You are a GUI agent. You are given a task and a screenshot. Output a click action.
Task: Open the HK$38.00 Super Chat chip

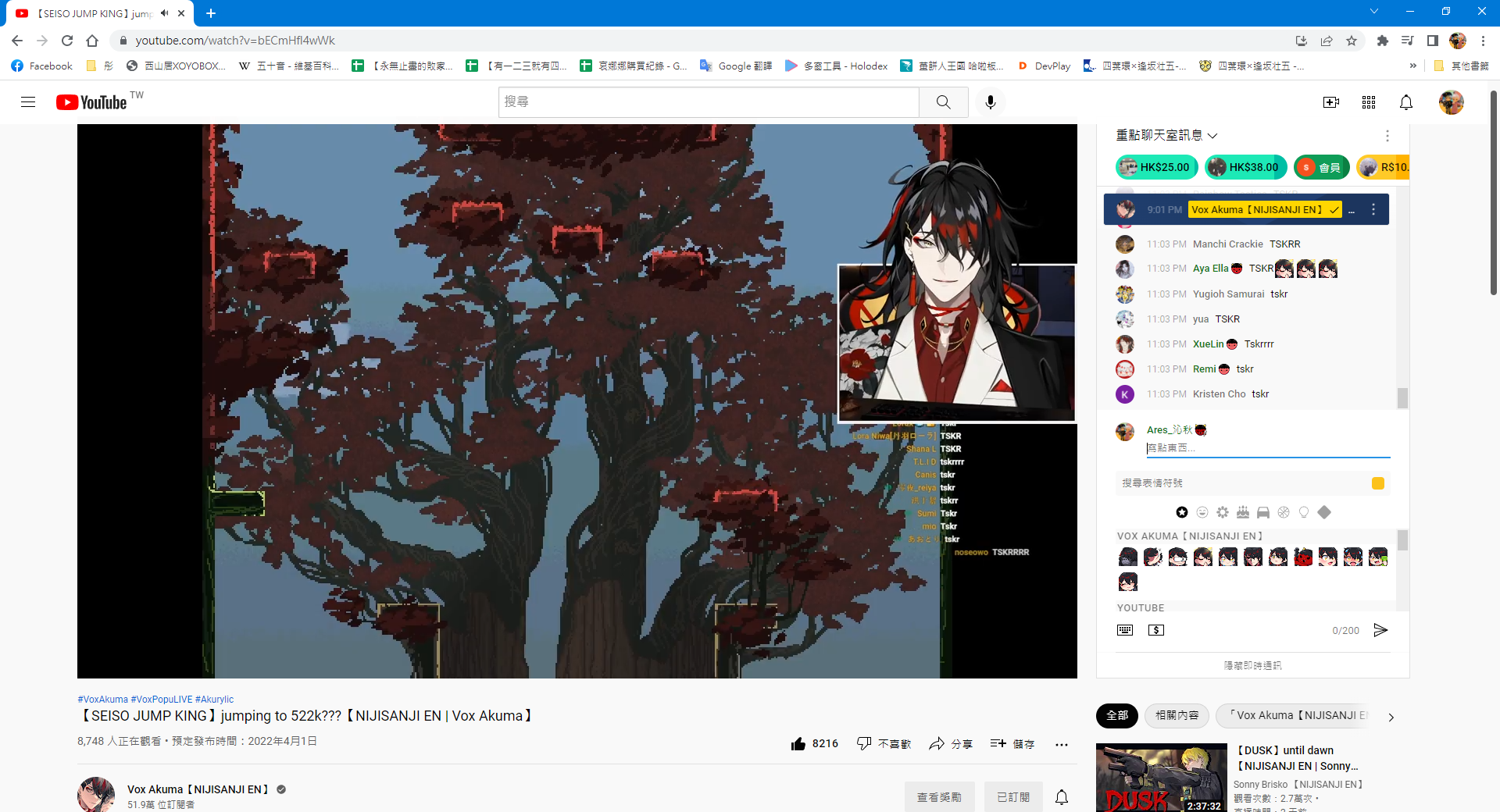coord(1245,167)
